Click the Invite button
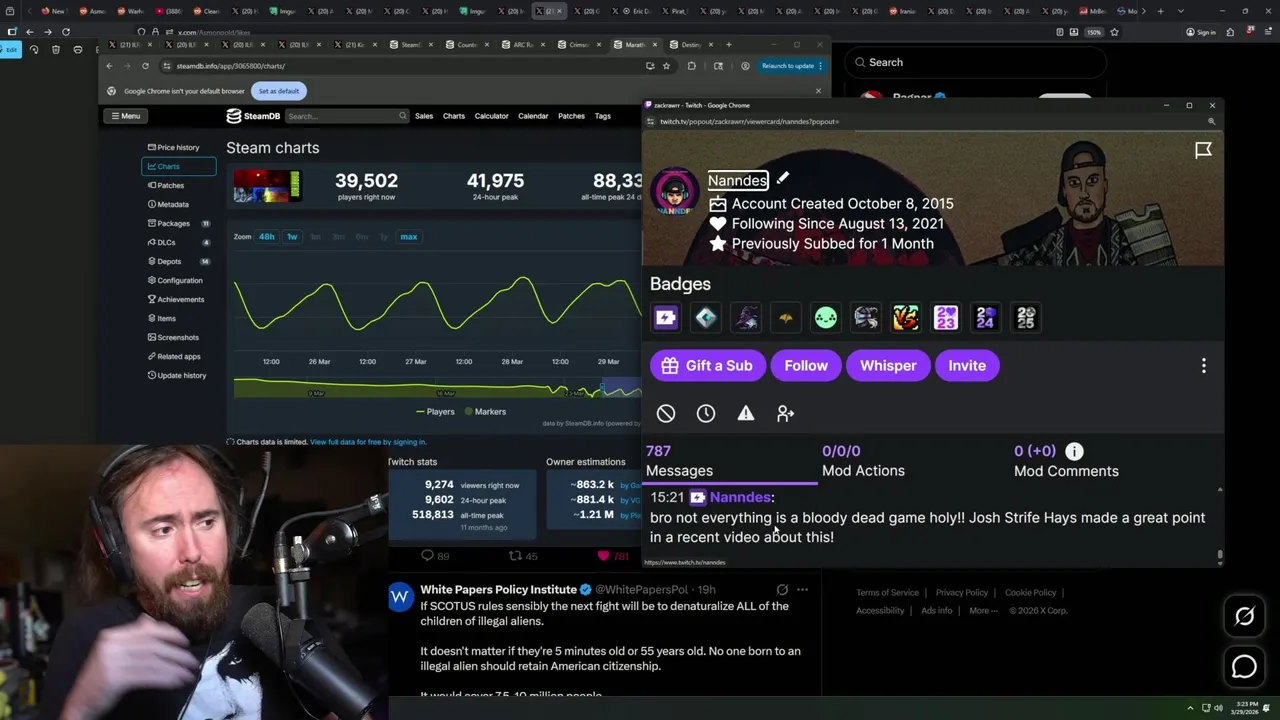The height and width of the screenshot is (720, 1280). tap(967, 365)
